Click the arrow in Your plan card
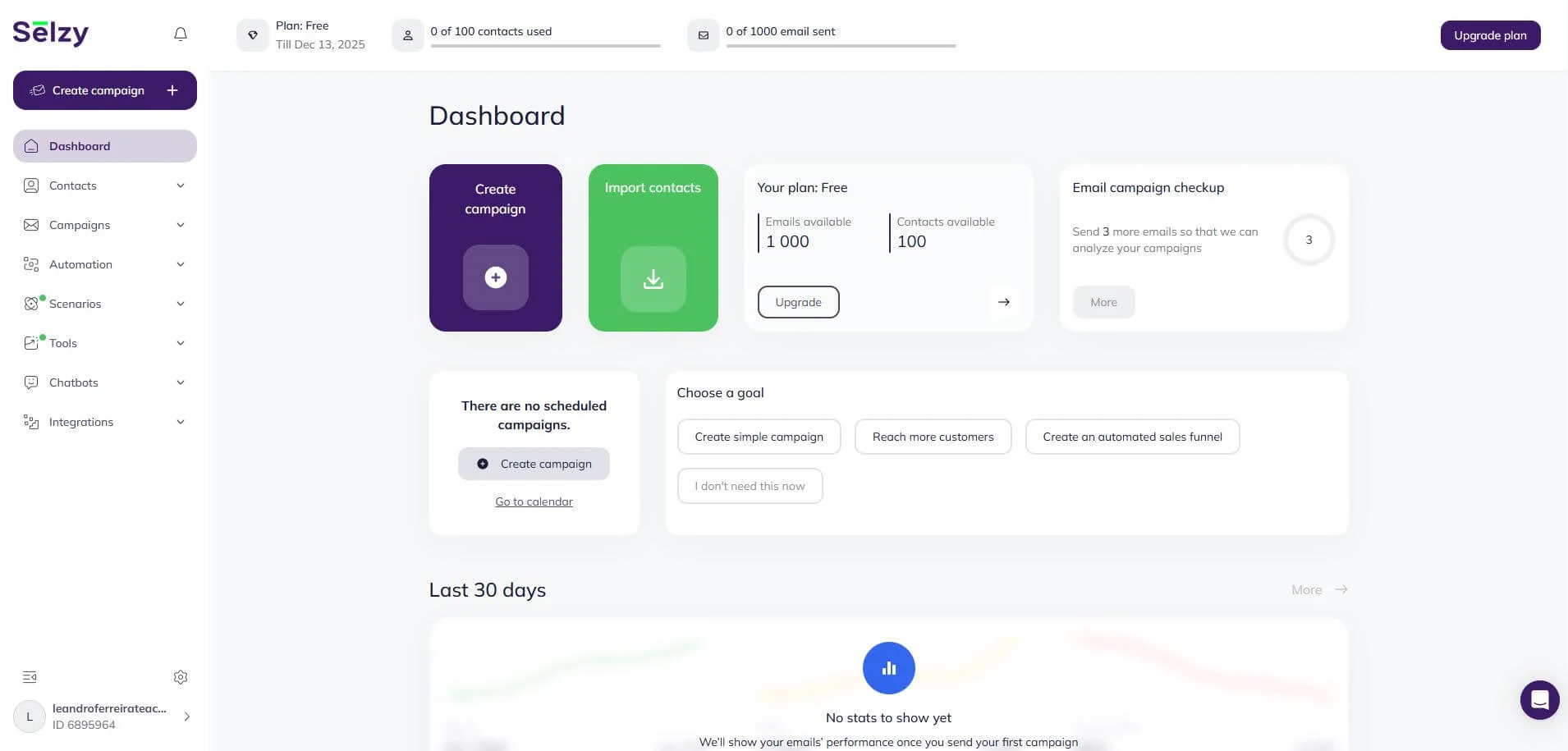The image size is (1568, 751). coord(1003,302)
